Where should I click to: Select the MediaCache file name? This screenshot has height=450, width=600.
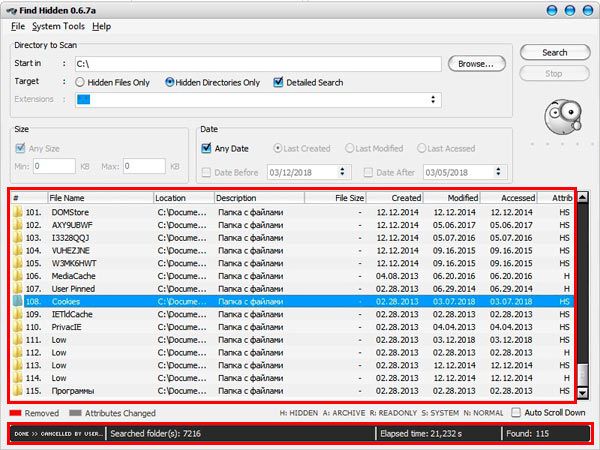73,276
